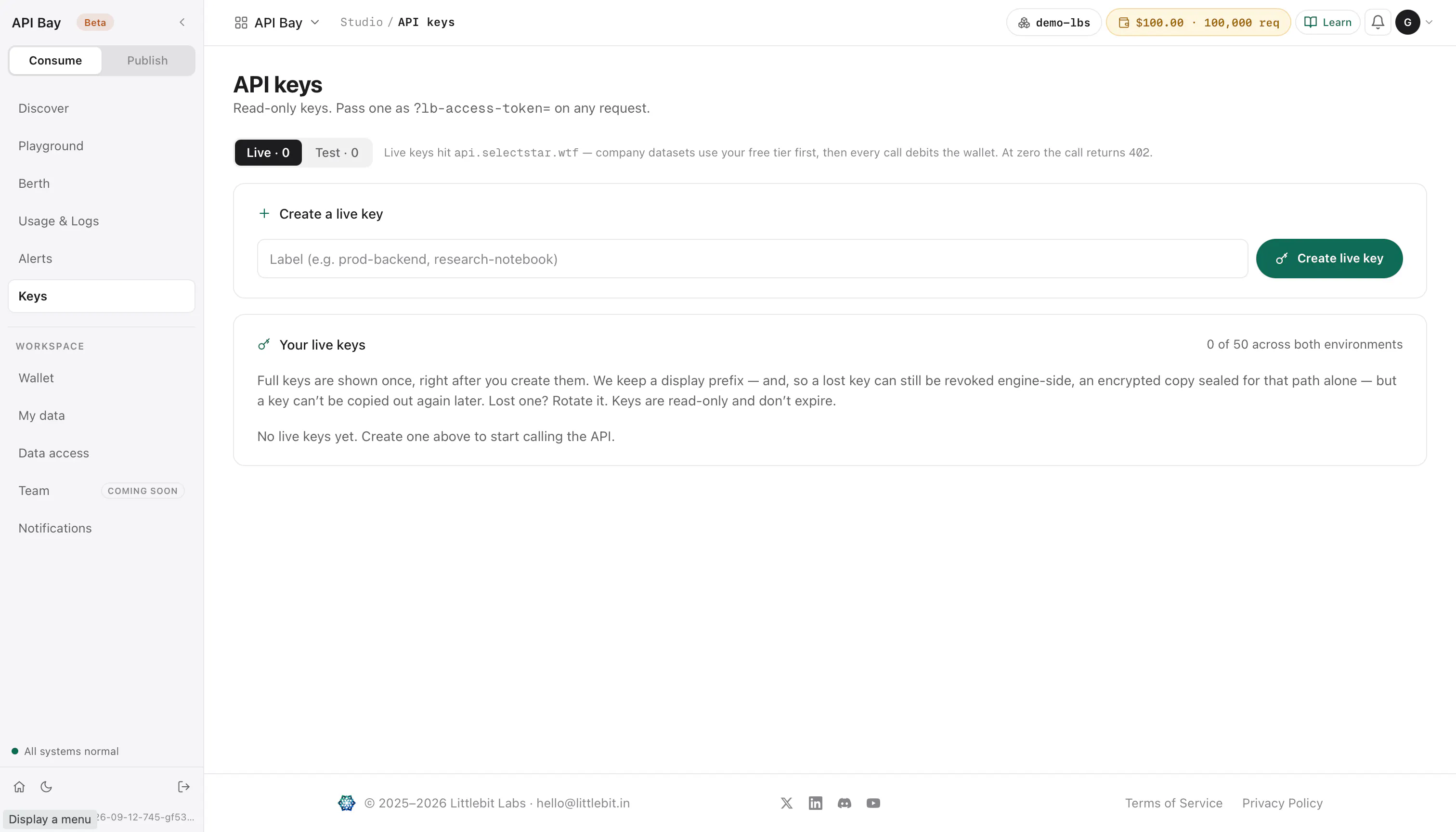Open Notifications in the sidebar
The image size is (1456, 832).
(102, 528)
